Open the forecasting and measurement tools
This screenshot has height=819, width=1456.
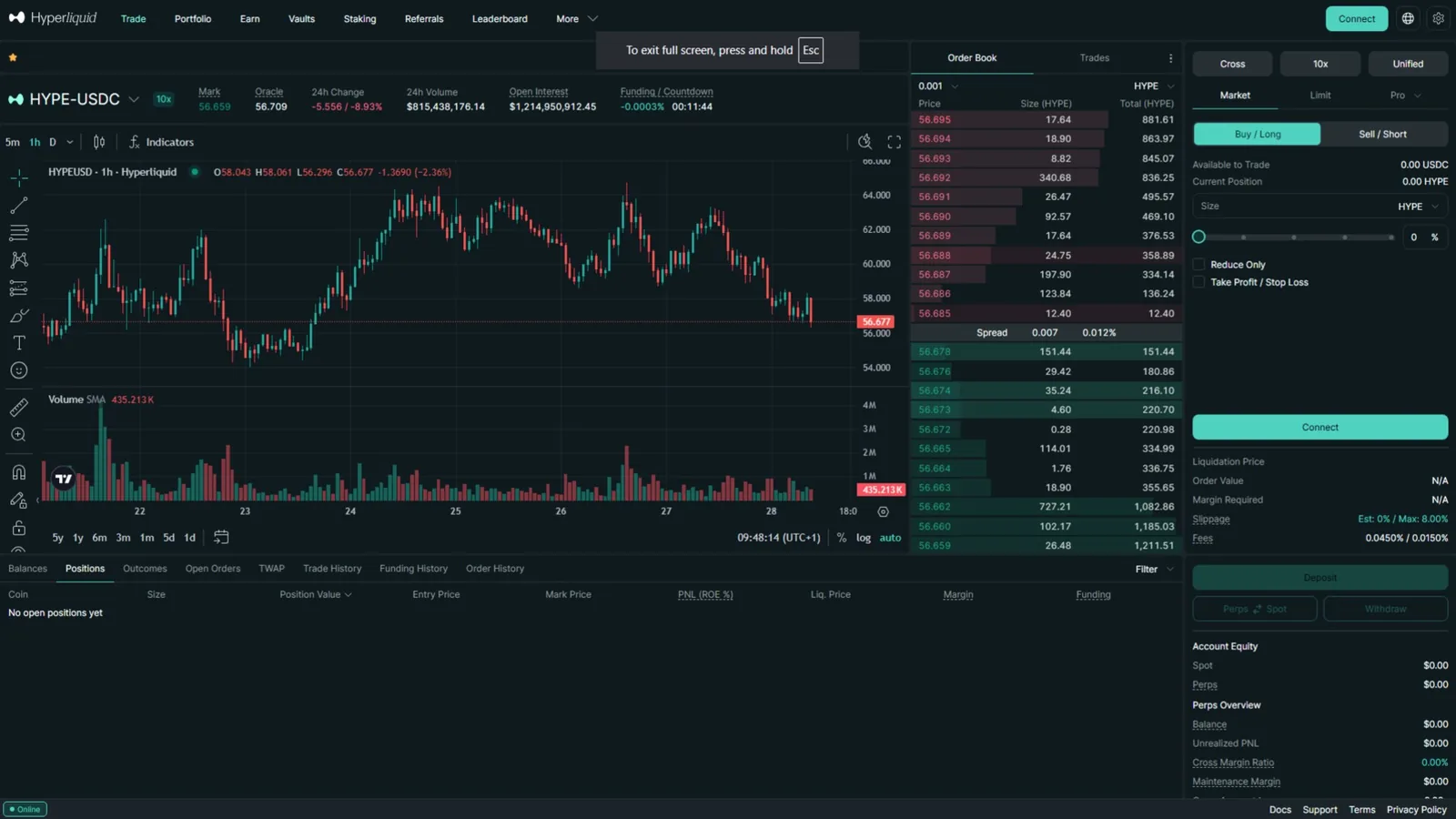click(x=18, y=288)
